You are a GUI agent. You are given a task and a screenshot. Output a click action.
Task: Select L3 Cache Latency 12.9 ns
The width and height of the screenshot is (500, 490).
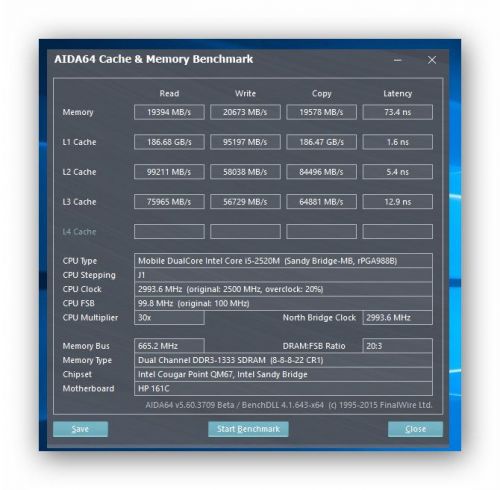pyautogui.click(x=398, y=202)
